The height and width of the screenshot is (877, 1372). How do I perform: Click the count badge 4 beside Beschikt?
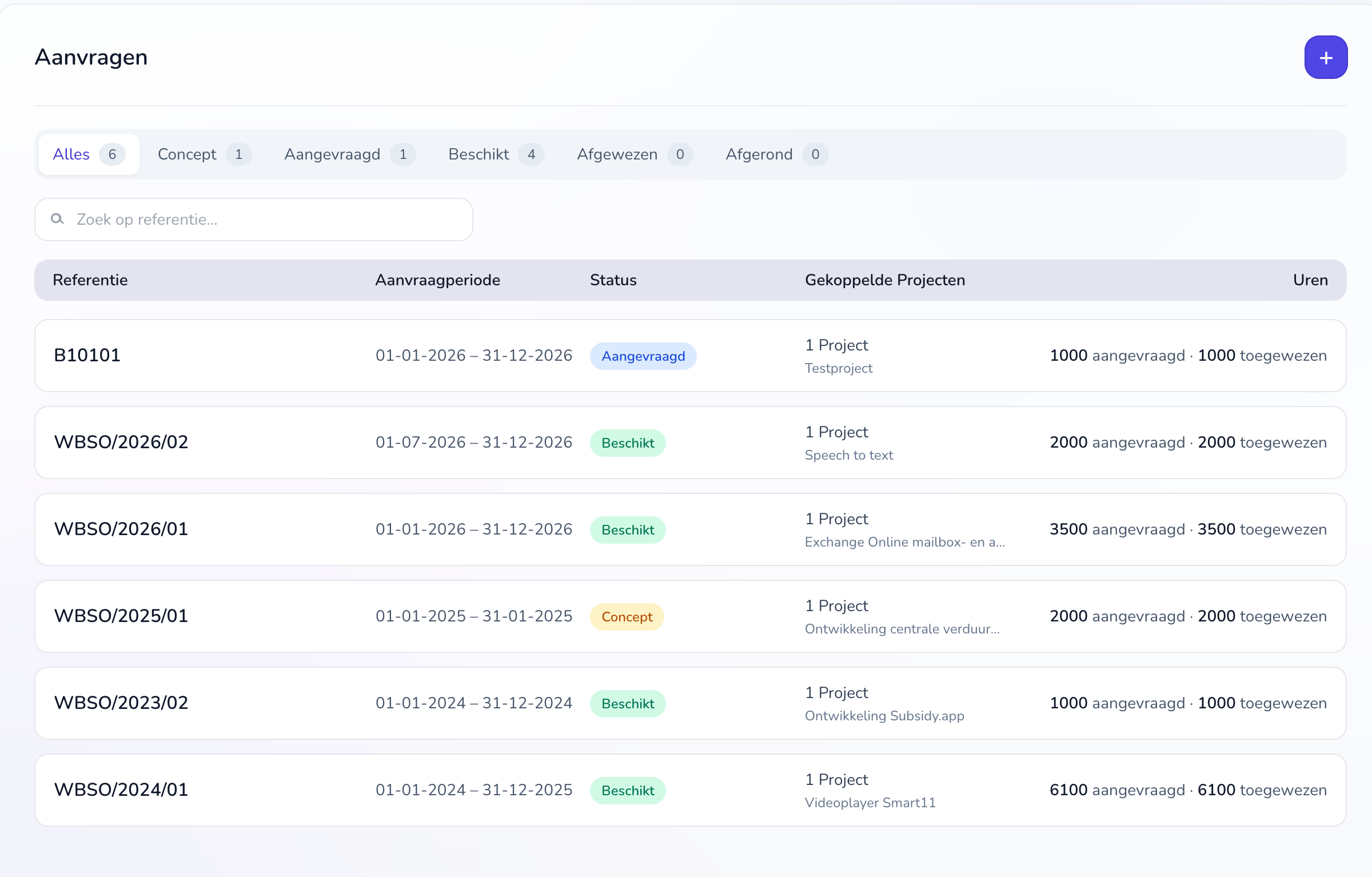click(531, 154)
